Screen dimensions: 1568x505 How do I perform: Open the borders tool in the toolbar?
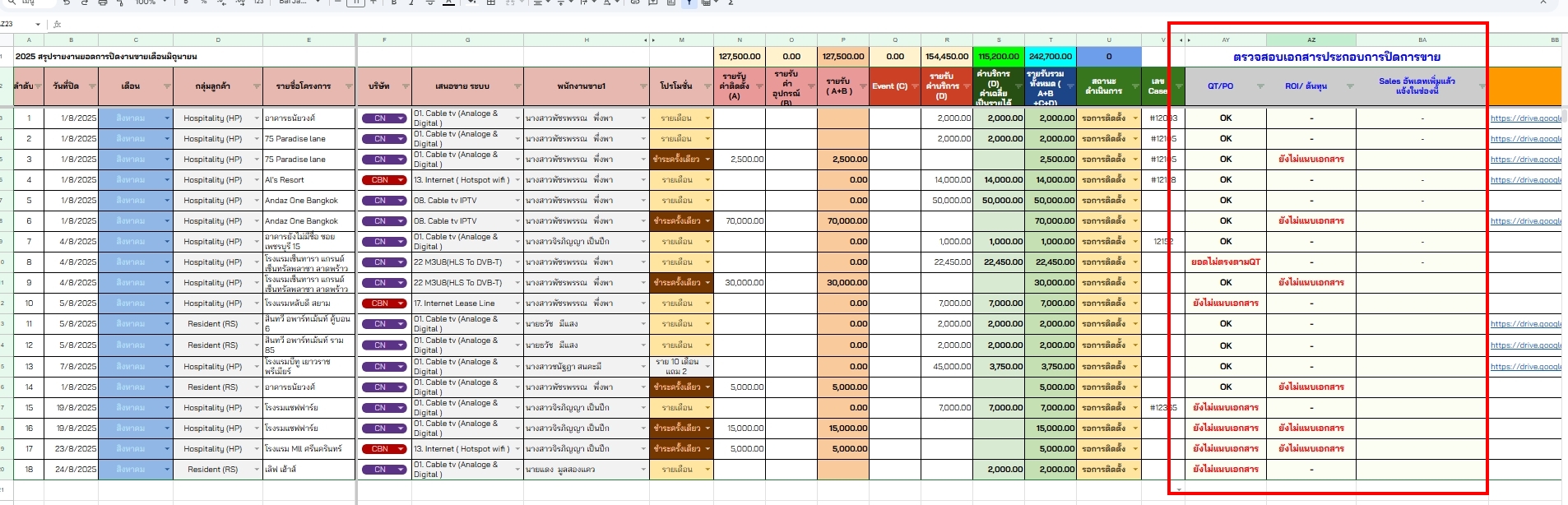click(x=491, y=3)
